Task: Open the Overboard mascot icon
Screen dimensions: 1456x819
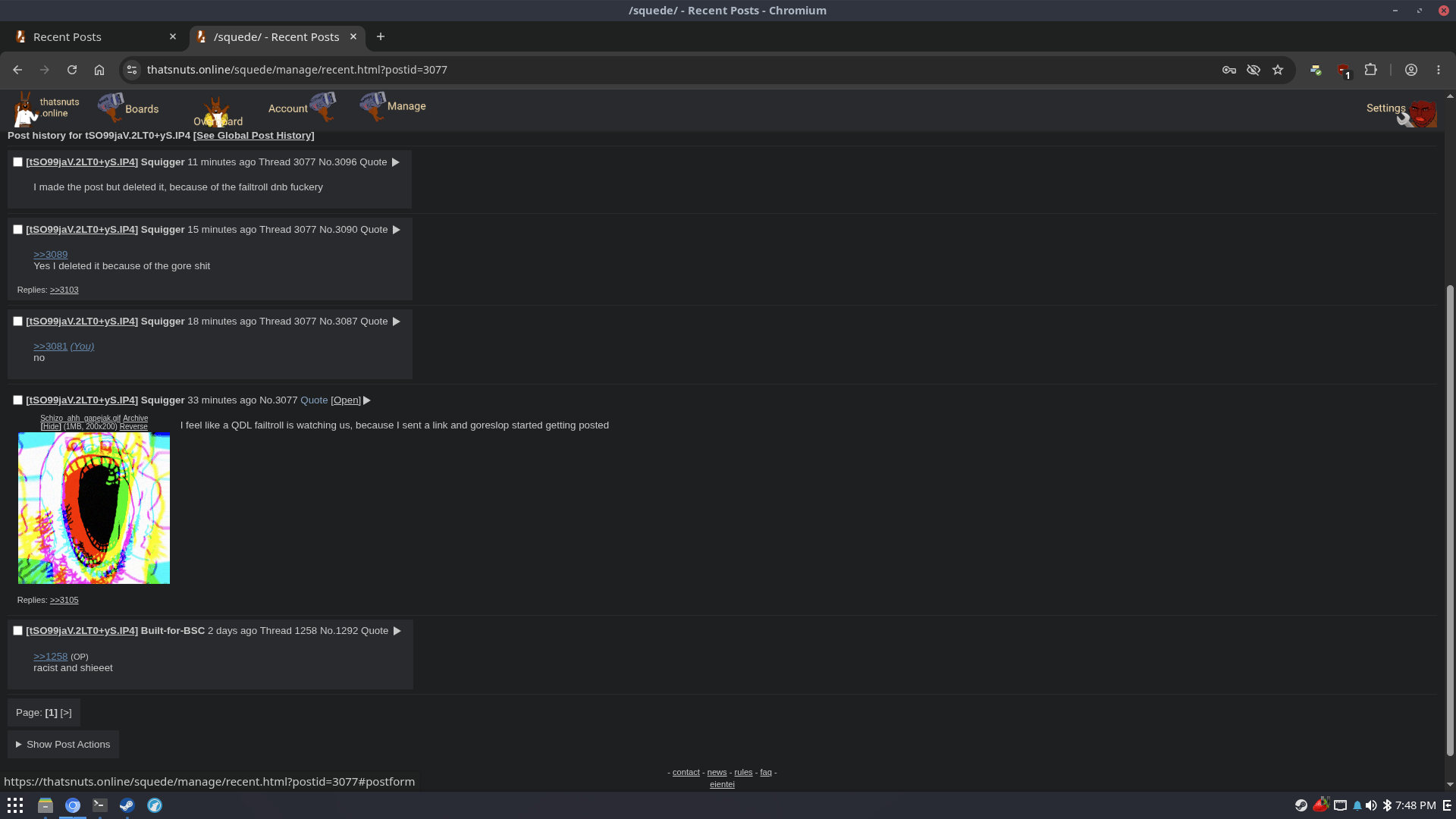Action: tap(218, 112)
